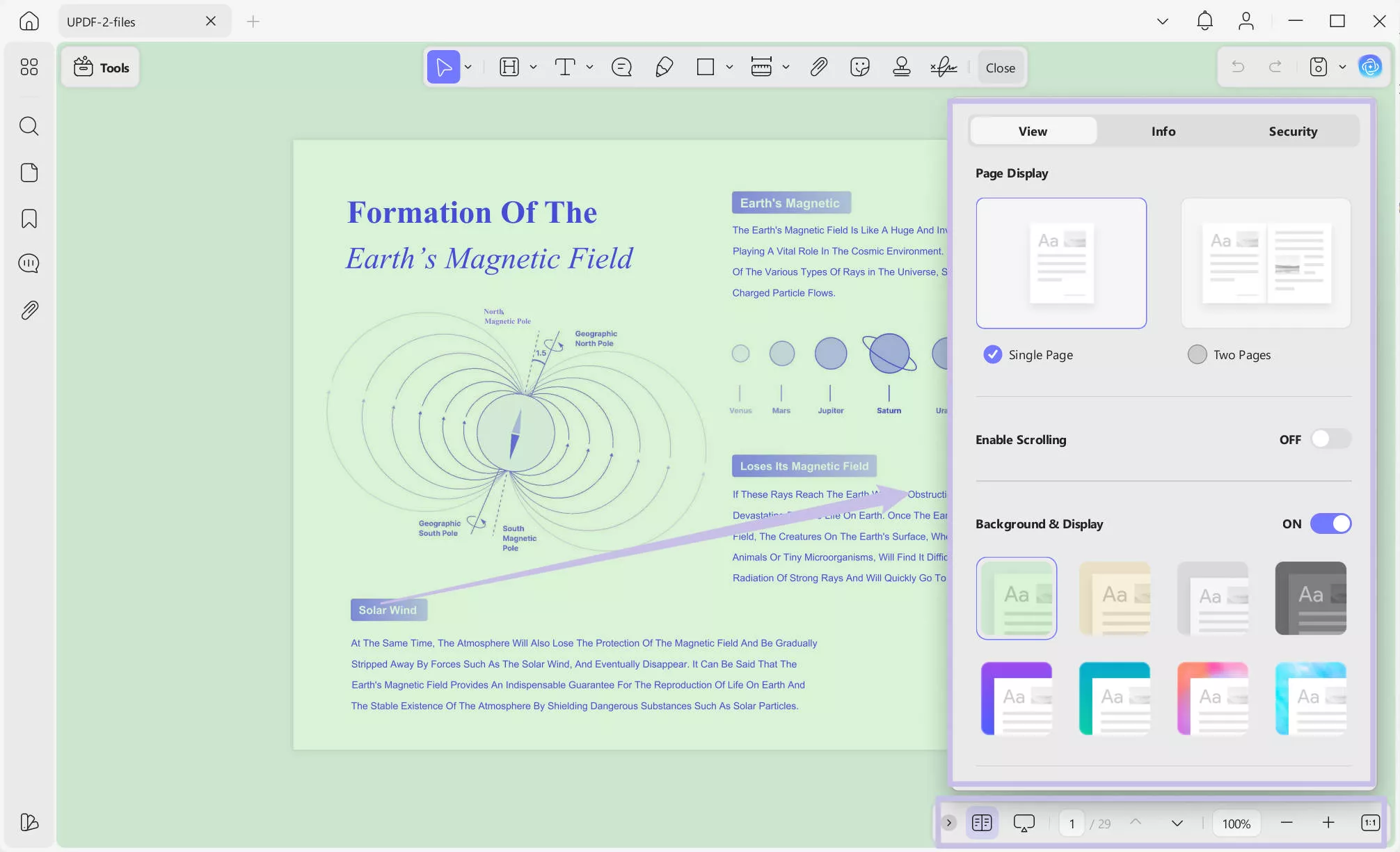Select the UPDF-2-files document tab

(x=144, y=22)
